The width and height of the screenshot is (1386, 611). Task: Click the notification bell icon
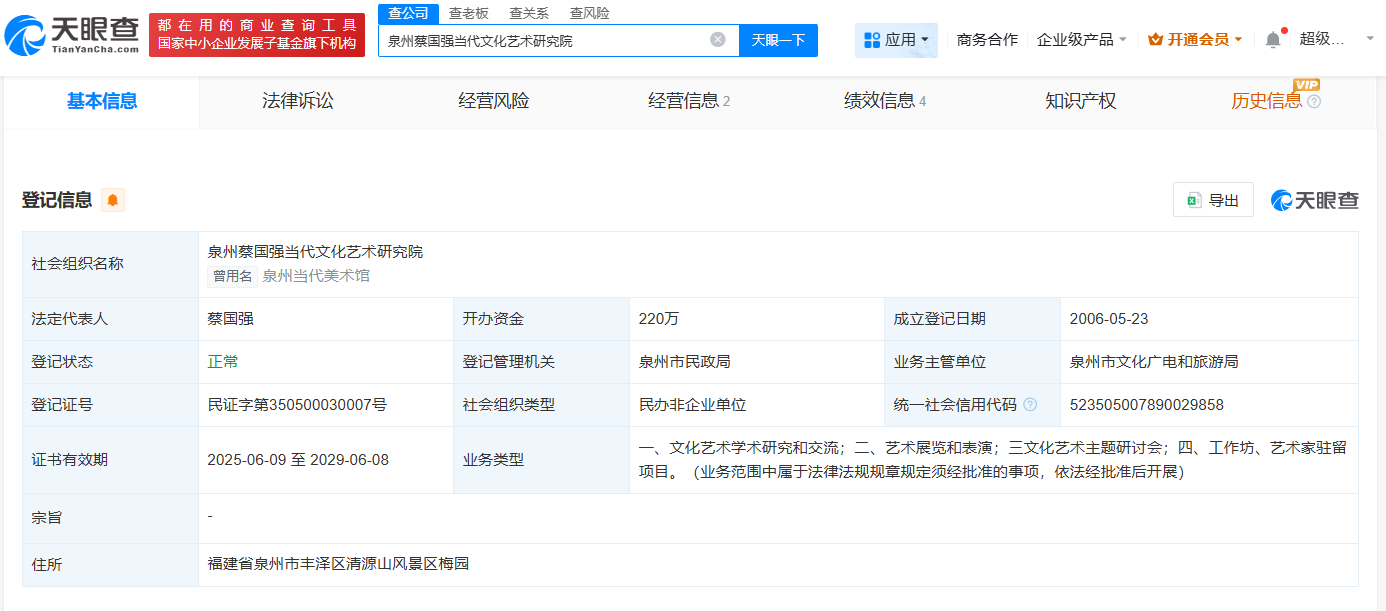(1273, 38)
